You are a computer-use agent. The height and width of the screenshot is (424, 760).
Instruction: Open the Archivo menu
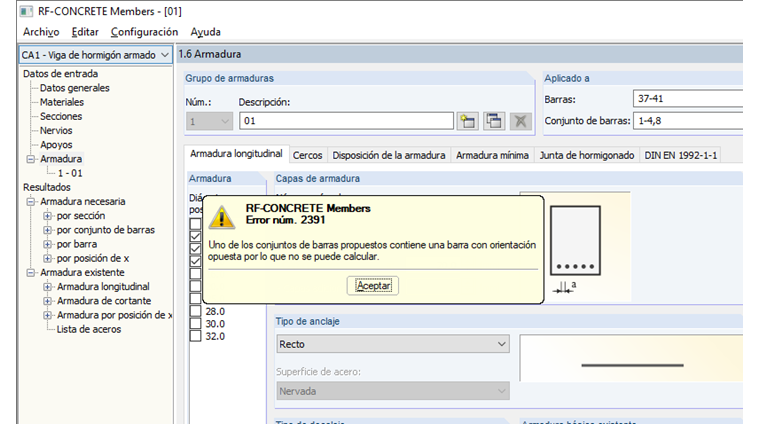[x=41, y=32]
